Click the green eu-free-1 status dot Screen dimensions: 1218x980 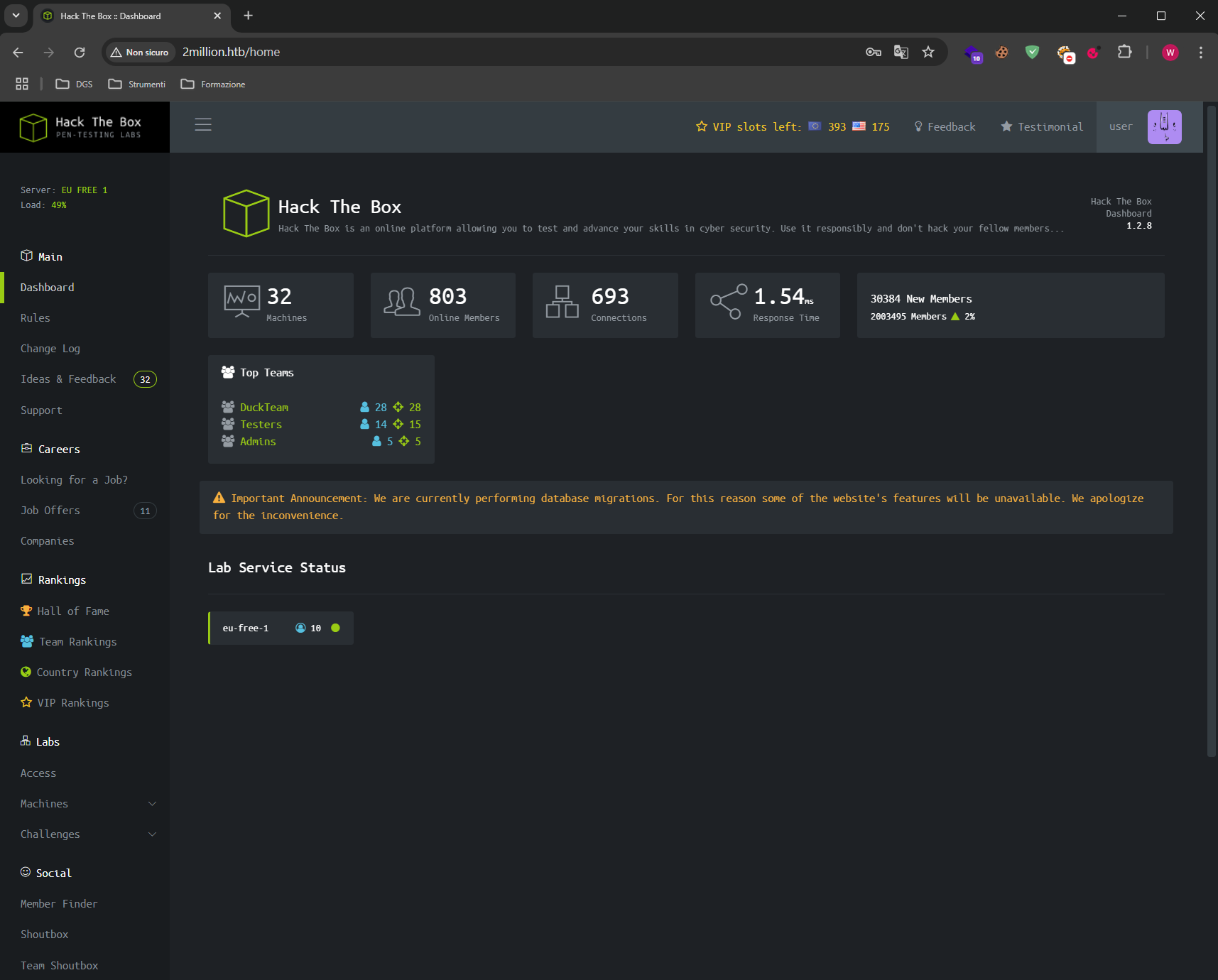click(x=335, y=628)
